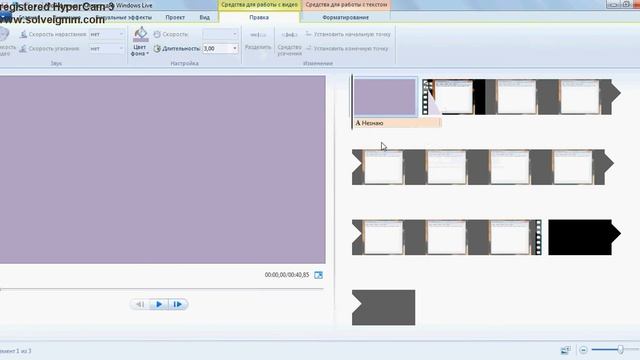Adjust the zoom slider in status bar
Viewport: 640px width, 360px height.
point(620,350)
